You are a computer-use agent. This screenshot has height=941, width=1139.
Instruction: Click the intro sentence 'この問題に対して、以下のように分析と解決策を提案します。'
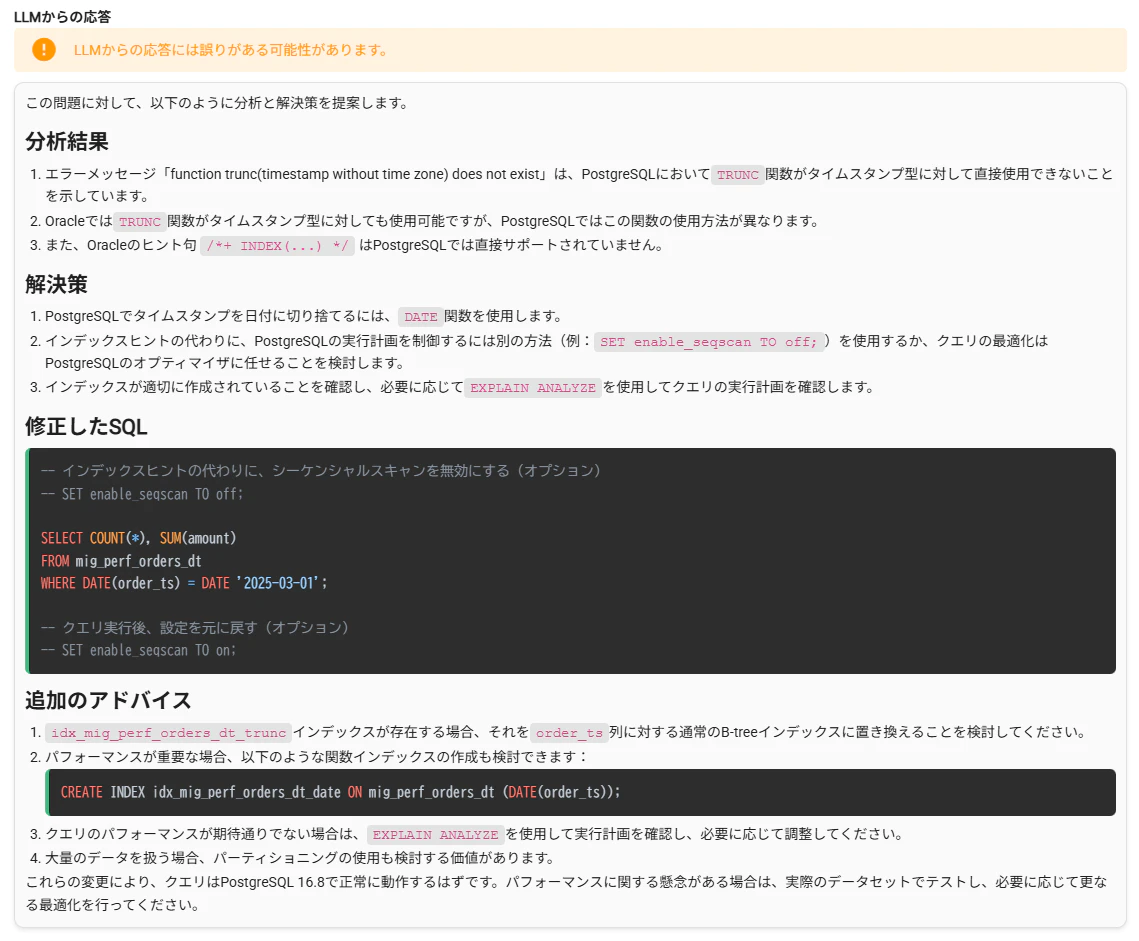coord(219,103)
